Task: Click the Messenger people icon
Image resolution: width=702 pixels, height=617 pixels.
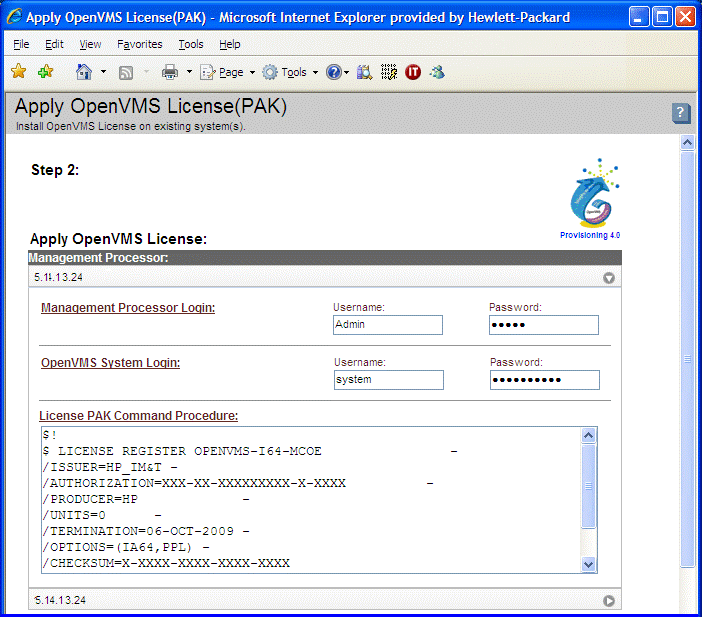Action: [x=437, y=72]
